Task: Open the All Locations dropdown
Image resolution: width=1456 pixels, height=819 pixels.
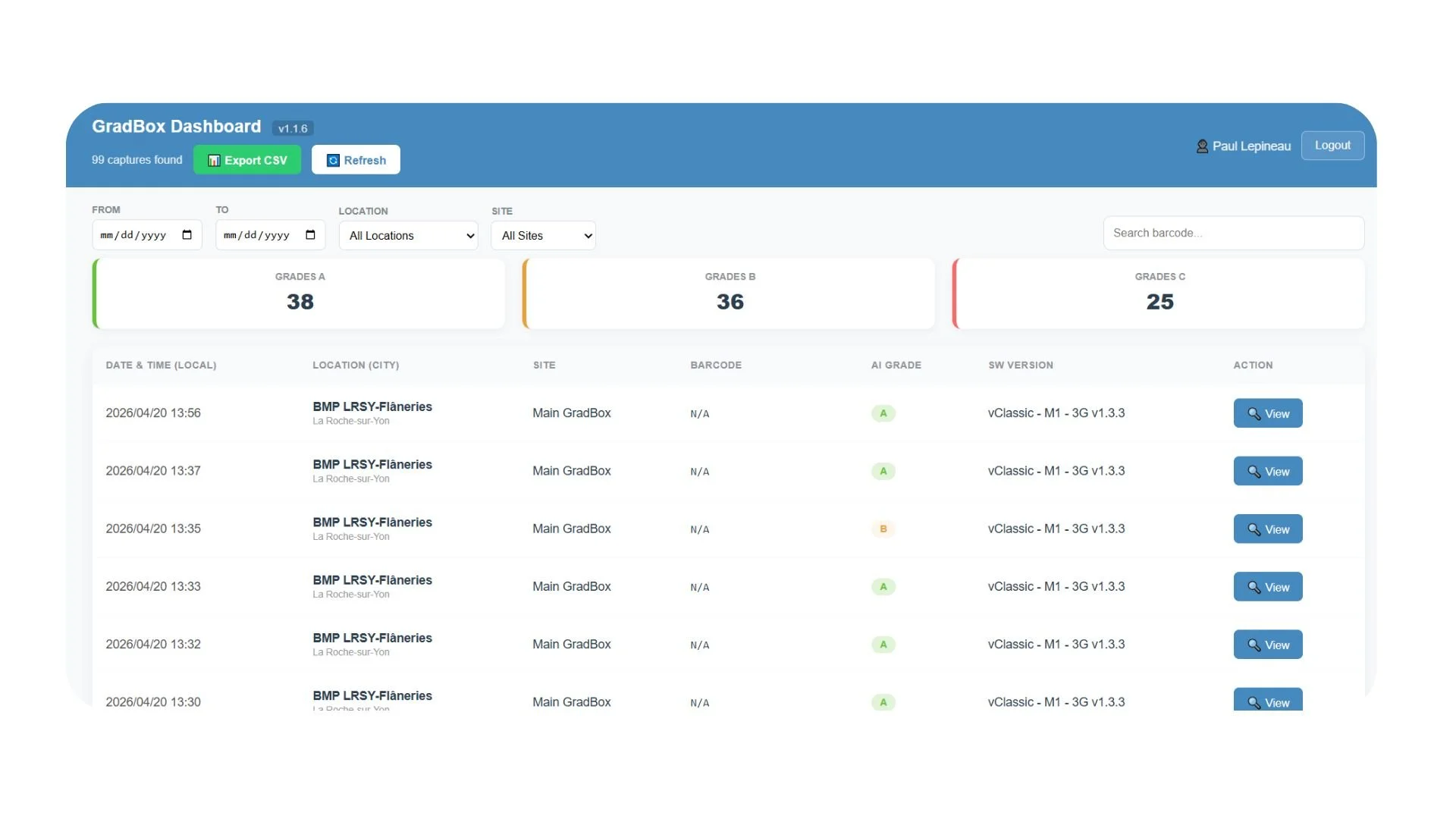Action: tap(408, 236)
